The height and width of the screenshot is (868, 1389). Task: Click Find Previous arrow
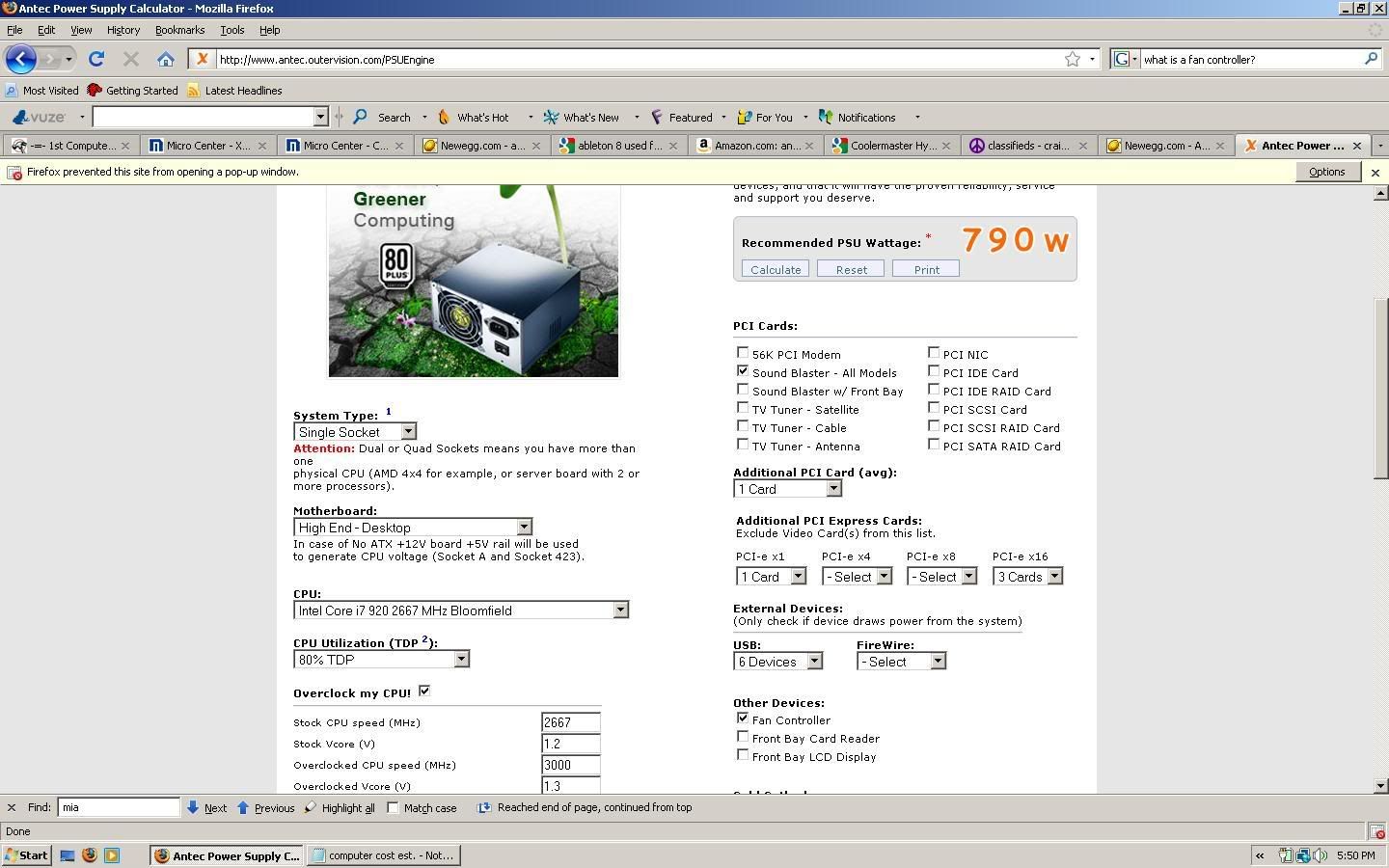pos(265,807)
